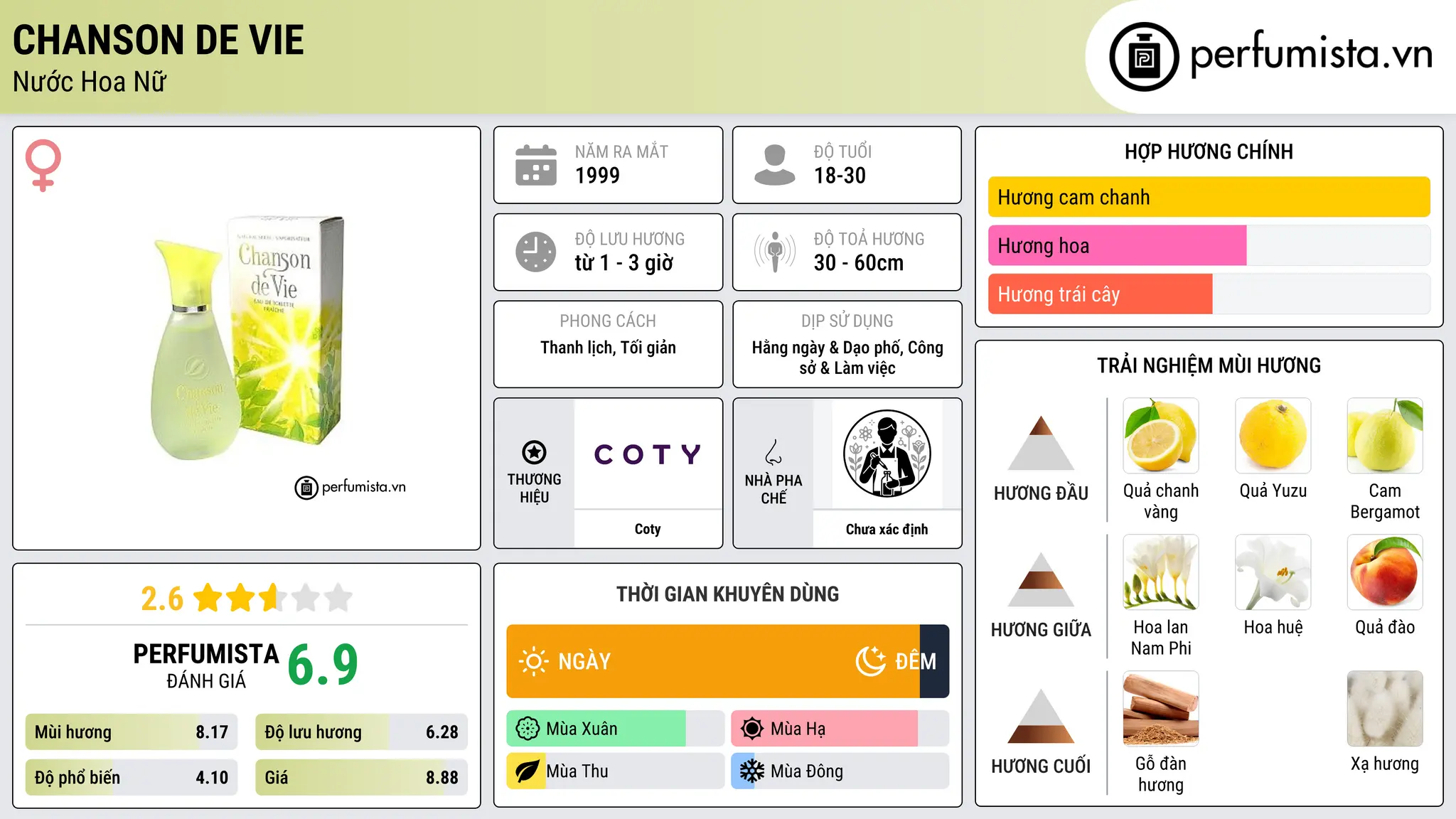Image resolution: width=1456 pixels, height=819 pixels.
Task: Click the perfumer label Chưa xác định
Action: 887,529
